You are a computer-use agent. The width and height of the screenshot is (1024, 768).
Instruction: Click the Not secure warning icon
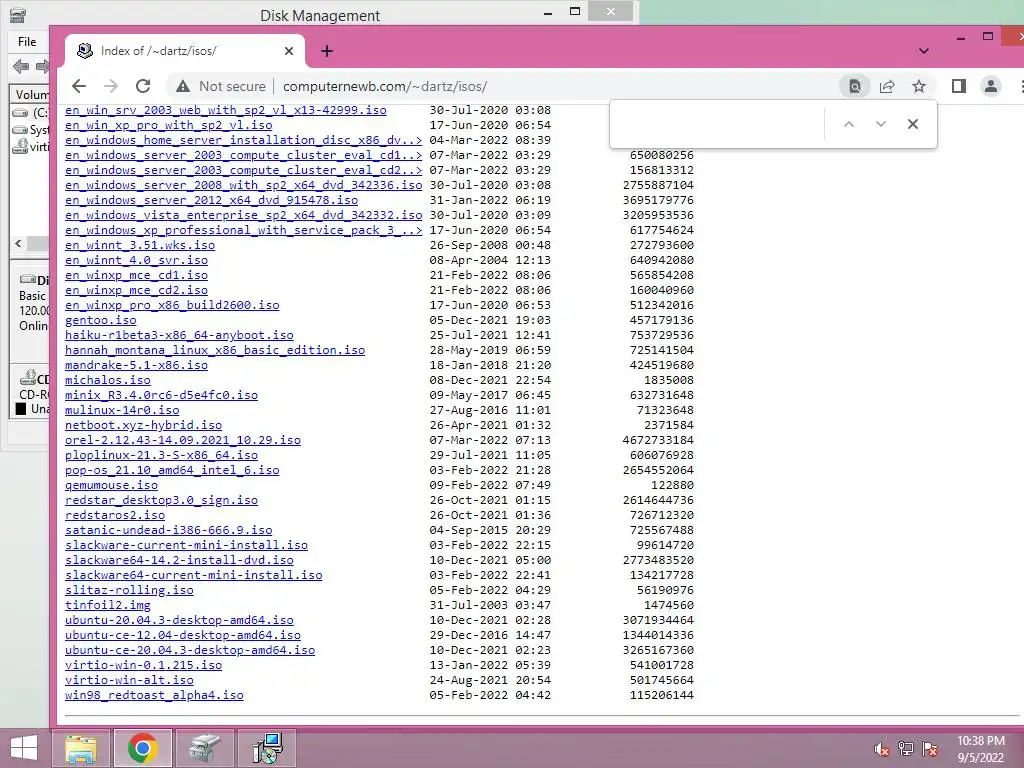(x=183, y=86)
